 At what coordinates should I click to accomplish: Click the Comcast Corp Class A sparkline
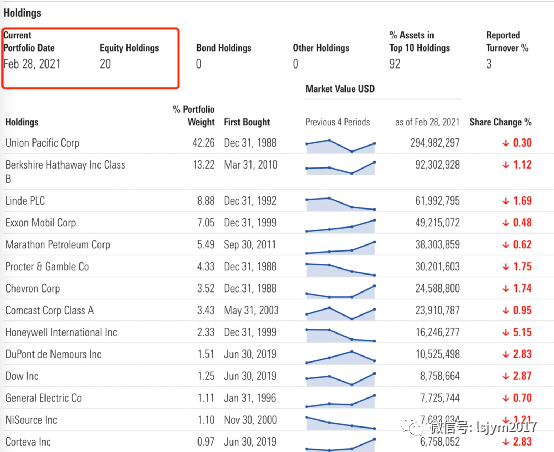tap(341, 313)
